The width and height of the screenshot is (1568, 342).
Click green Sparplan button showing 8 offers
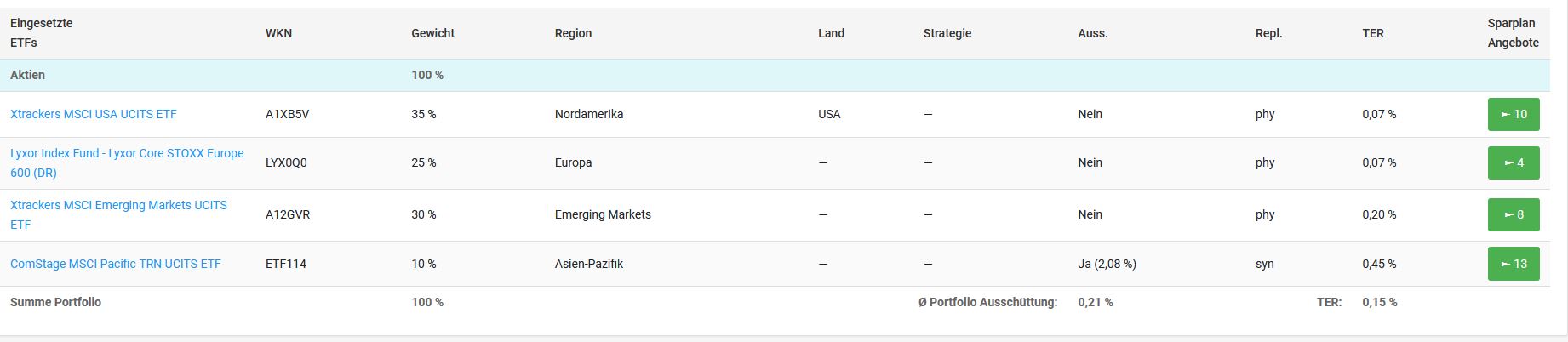1514,214
